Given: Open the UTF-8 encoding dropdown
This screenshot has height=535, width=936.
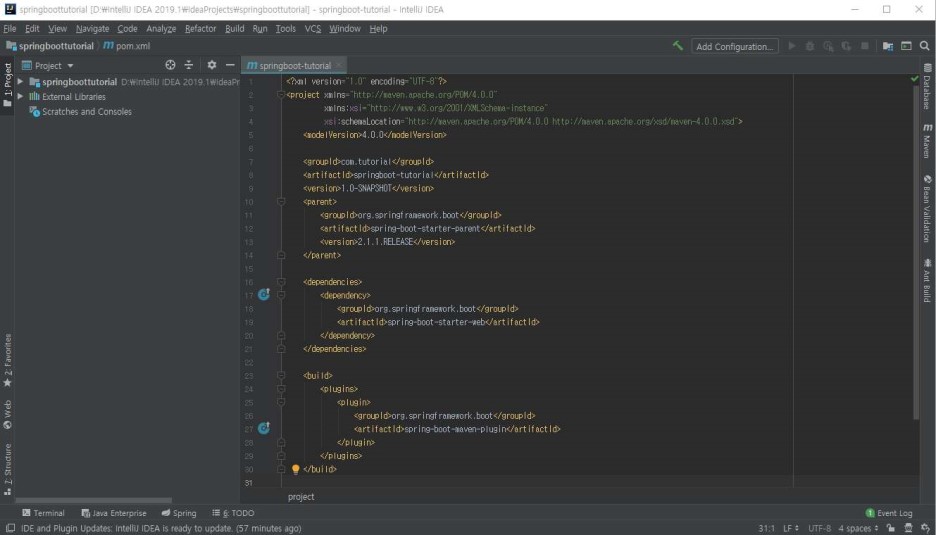Looking at the screenshot, I should coord(820,528).
